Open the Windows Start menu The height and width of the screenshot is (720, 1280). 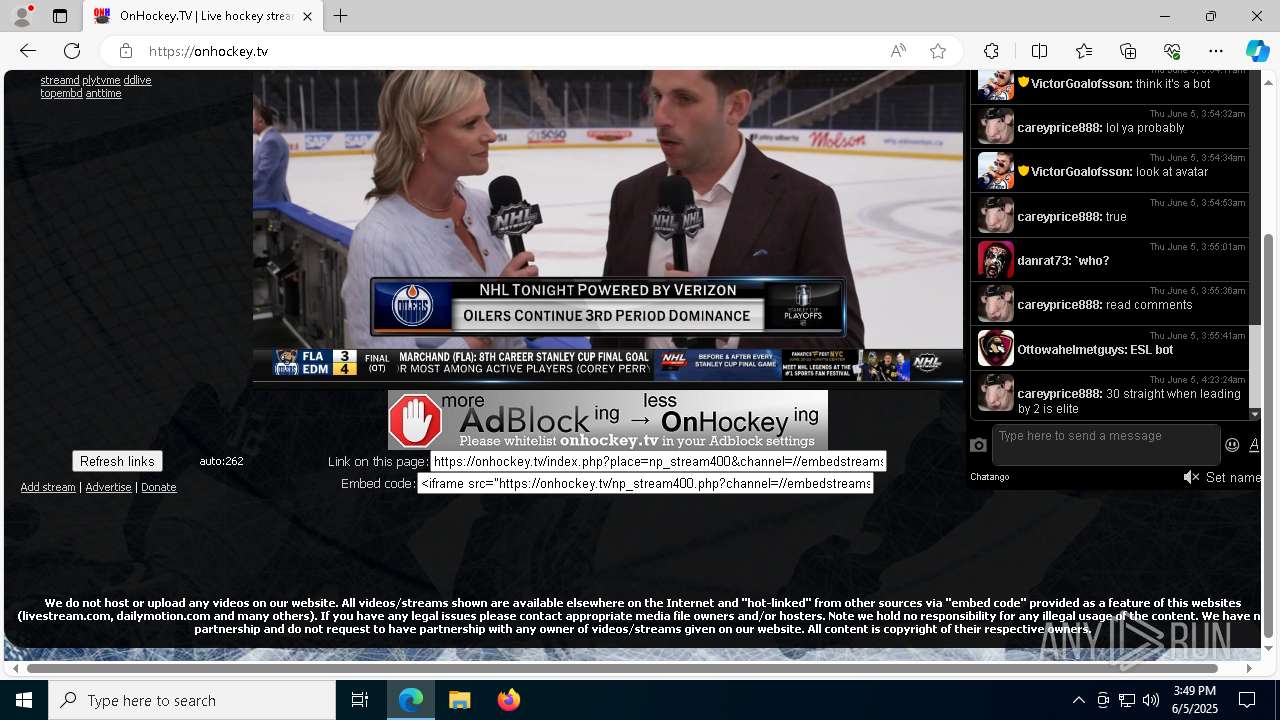tap(24, 700)
